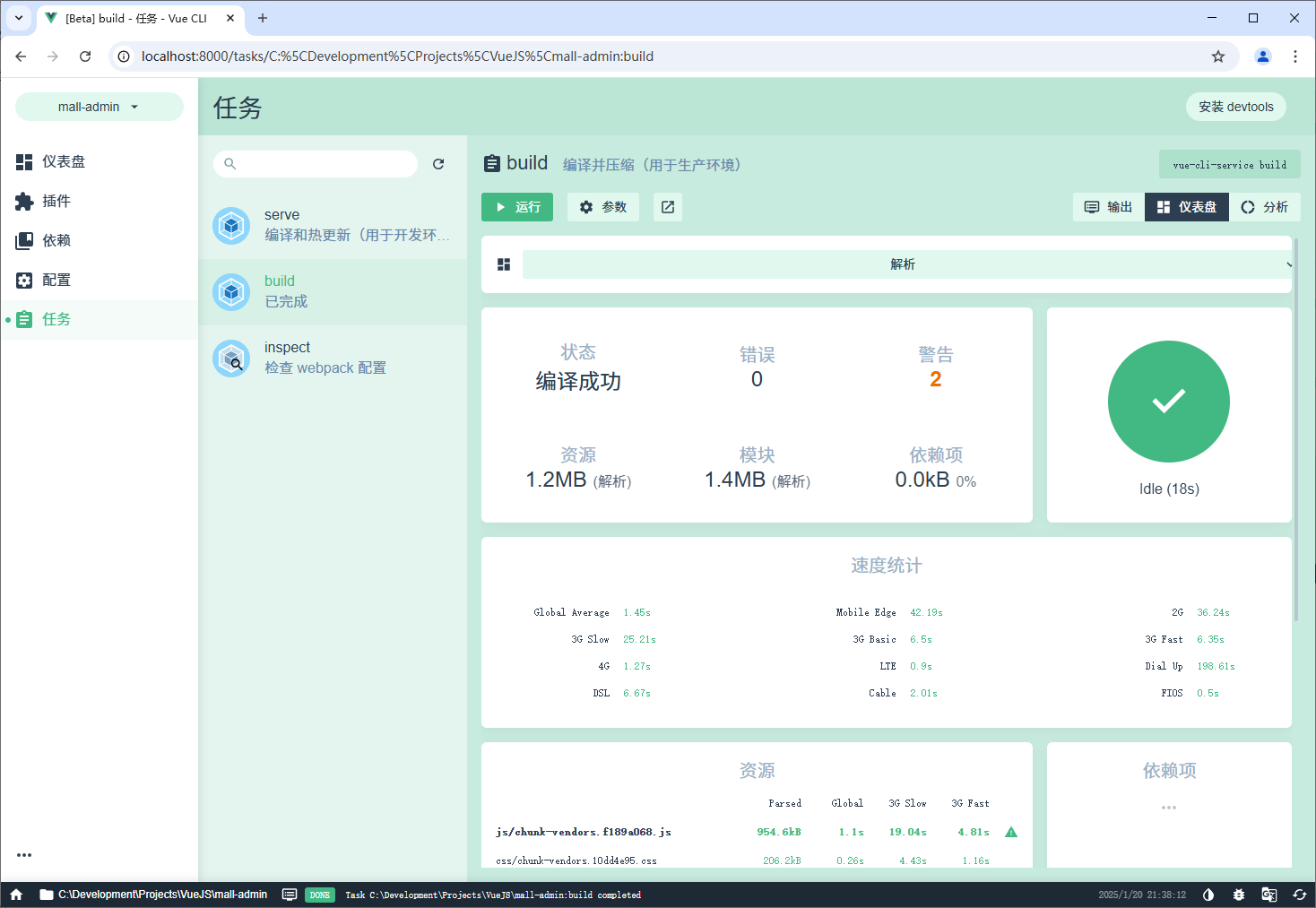Click the build task clipboard icon in header

click(x=492, y=163)
